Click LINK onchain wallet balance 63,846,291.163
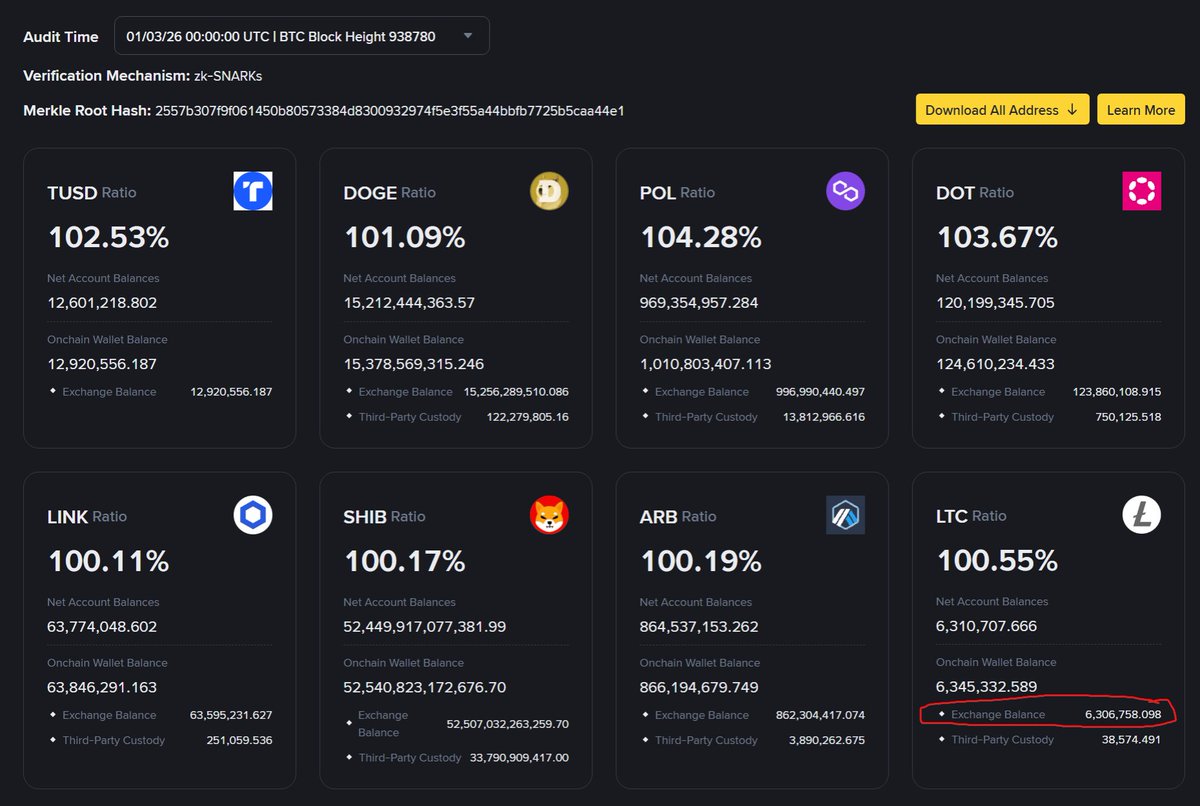The width and height of the screenshot is (1200, 806). click(102, 688)
